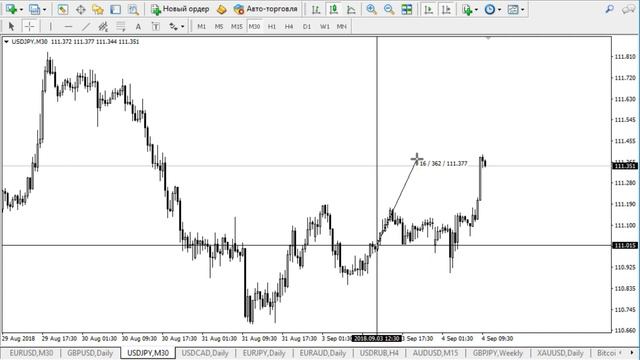Open the Navigator panel star-folder icon
This screenshot has height=360, width=640.
pos(98,9)
